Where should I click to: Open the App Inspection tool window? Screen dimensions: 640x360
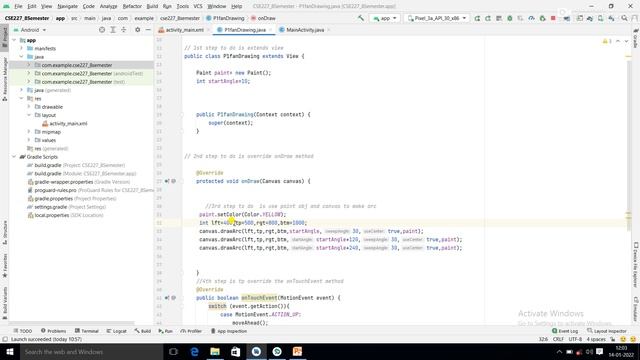pyautogui.click(x=229, y=331)
